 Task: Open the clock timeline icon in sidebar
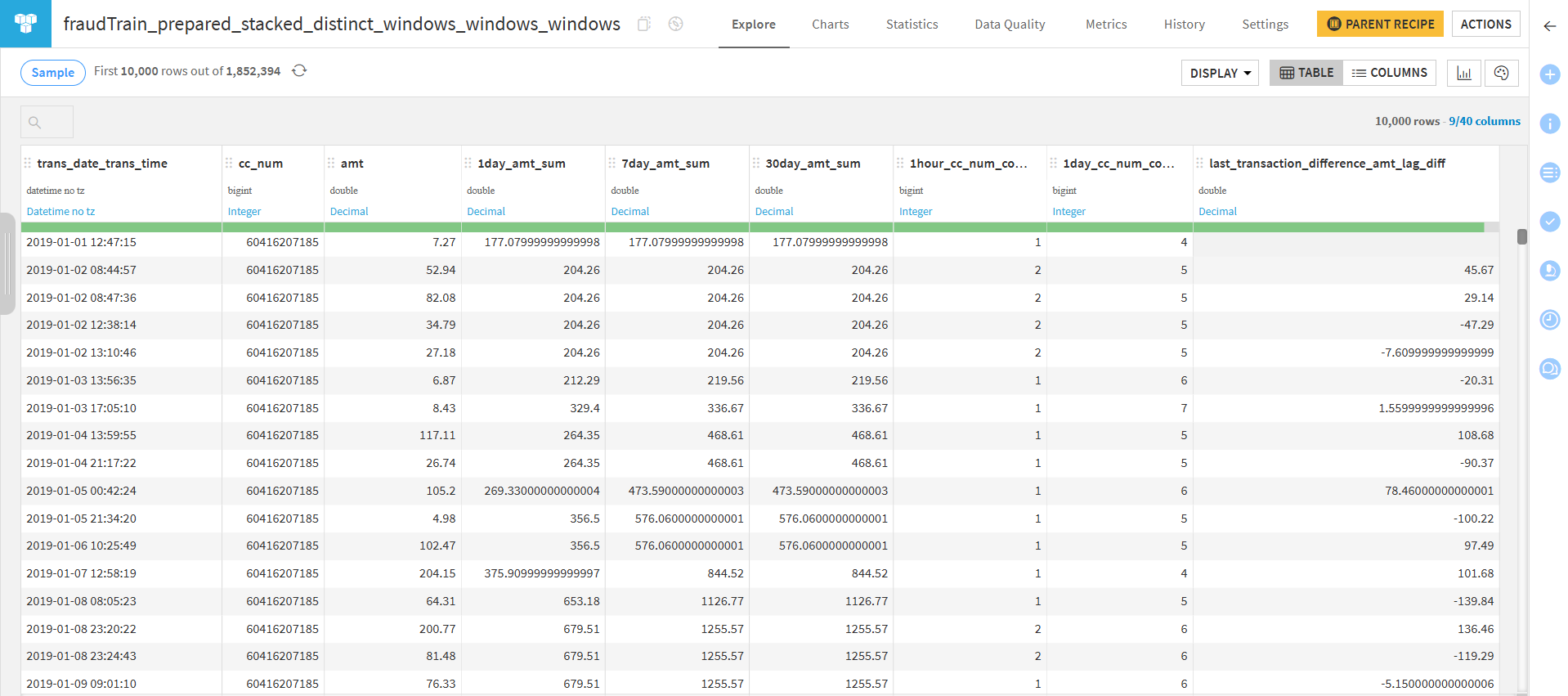1550,320
